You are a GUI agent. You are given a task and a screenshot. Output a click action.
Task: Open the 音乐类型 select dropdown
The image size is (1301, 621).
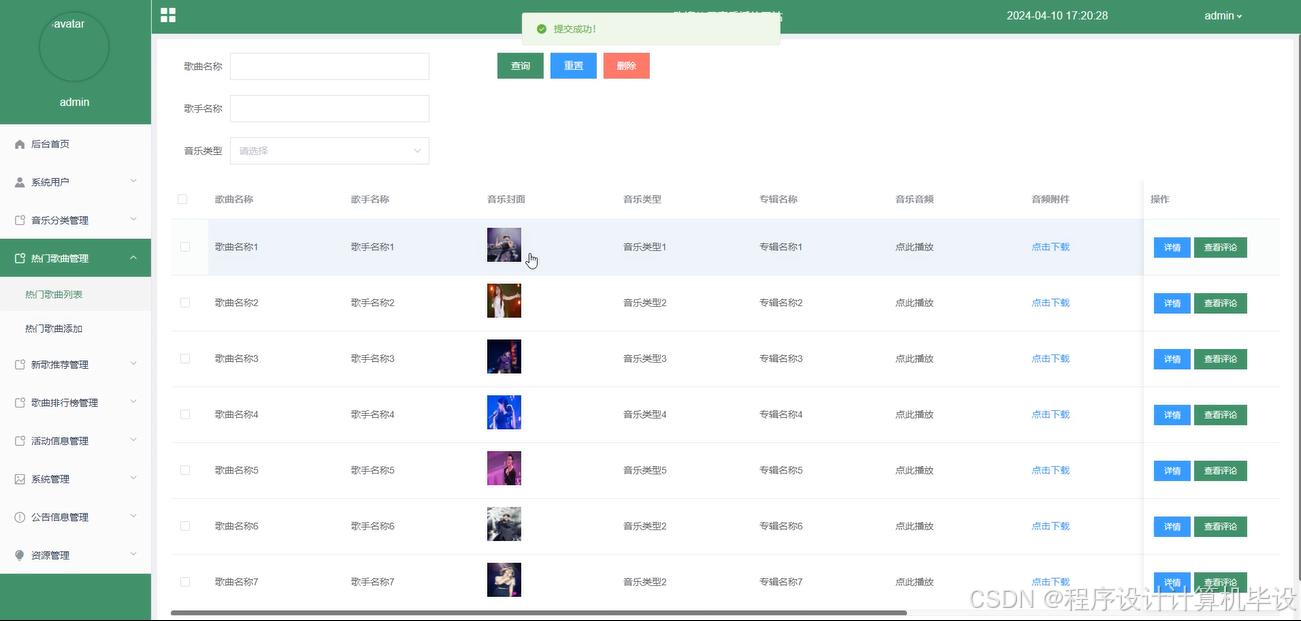coord(329,151)
